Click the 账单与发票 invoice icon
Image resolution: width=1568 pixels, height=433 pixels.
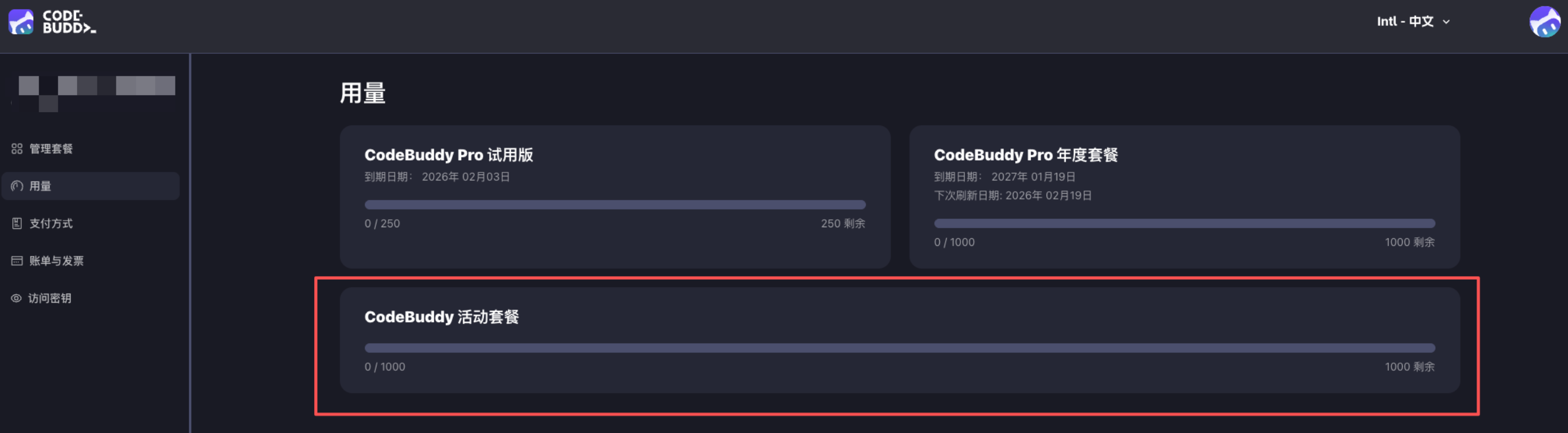click(16, 261)
